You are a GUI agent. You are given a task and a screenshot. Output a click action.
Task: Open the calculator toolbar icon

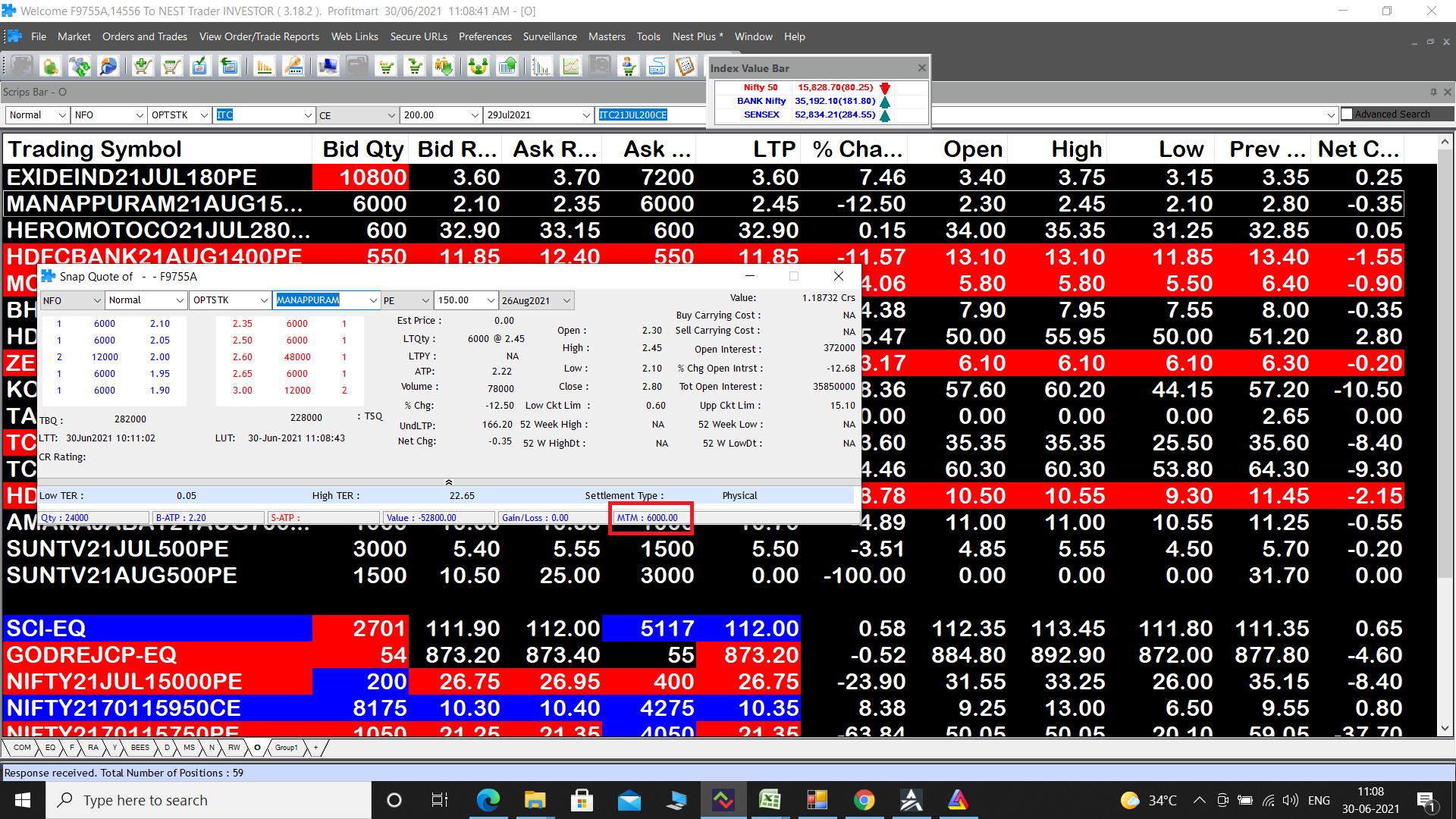(x=686, y=67)
